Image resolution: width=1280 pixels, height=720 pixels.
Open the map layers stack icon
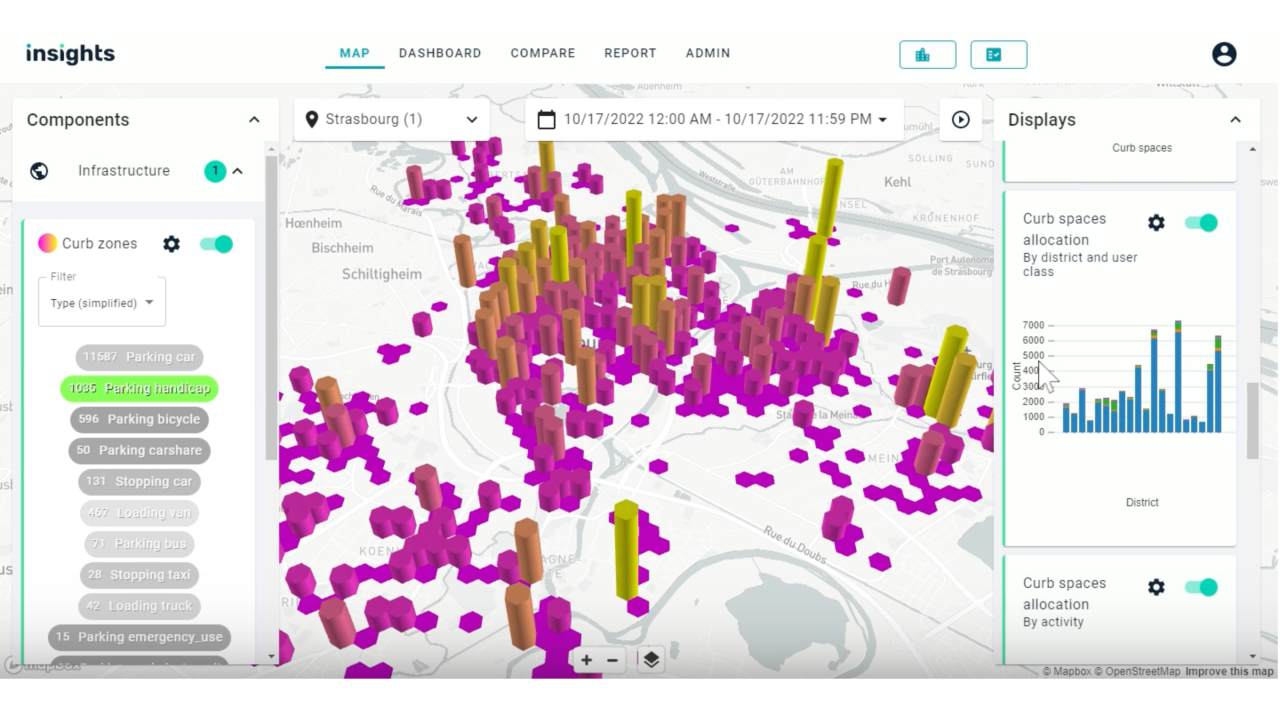coord(651,660)
